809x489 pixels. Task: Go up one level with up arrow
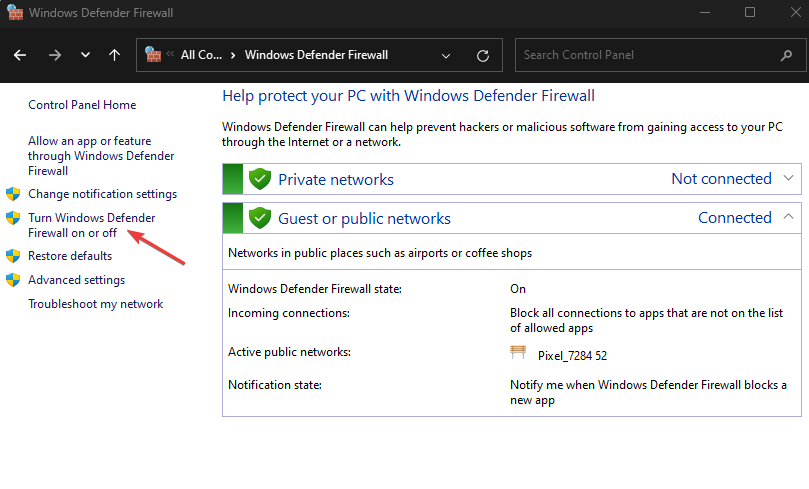pyautogui.click(x=115, y=55)
